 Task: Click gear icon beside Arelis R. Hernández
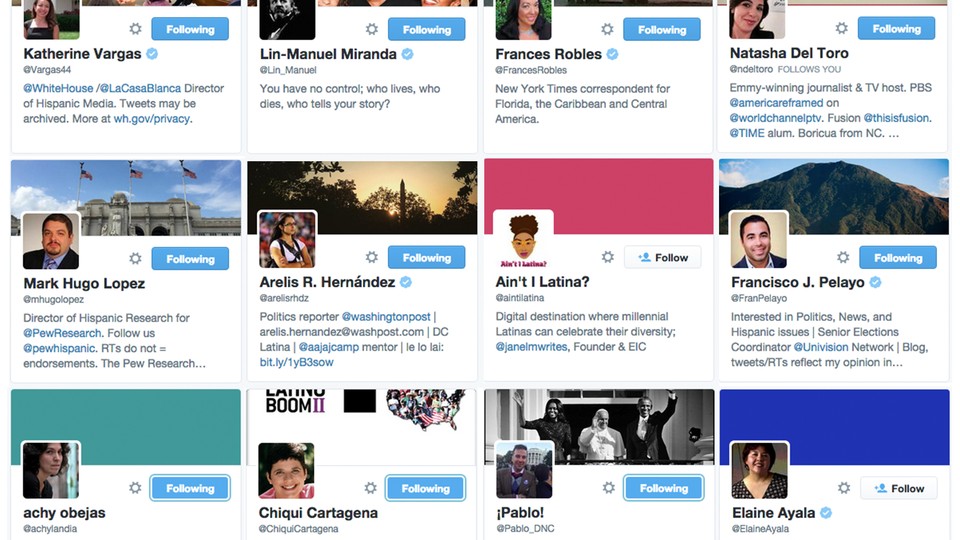click(x=372, y=257)
